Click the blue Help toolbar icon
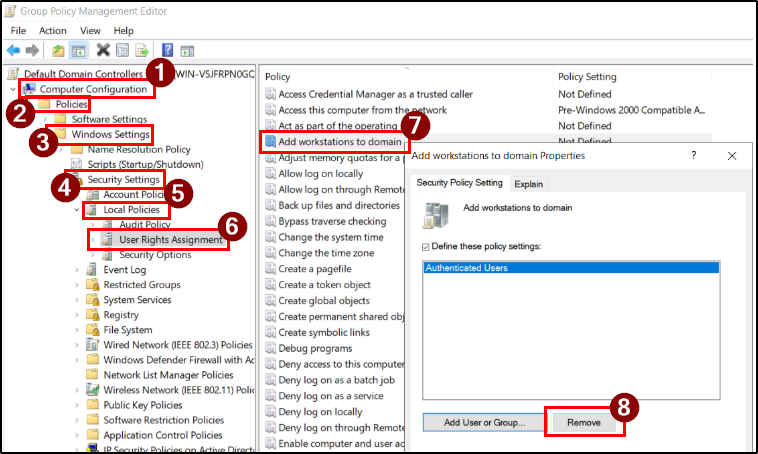The image size is (758, 454). pyautogui.click(x=167, y=50)
